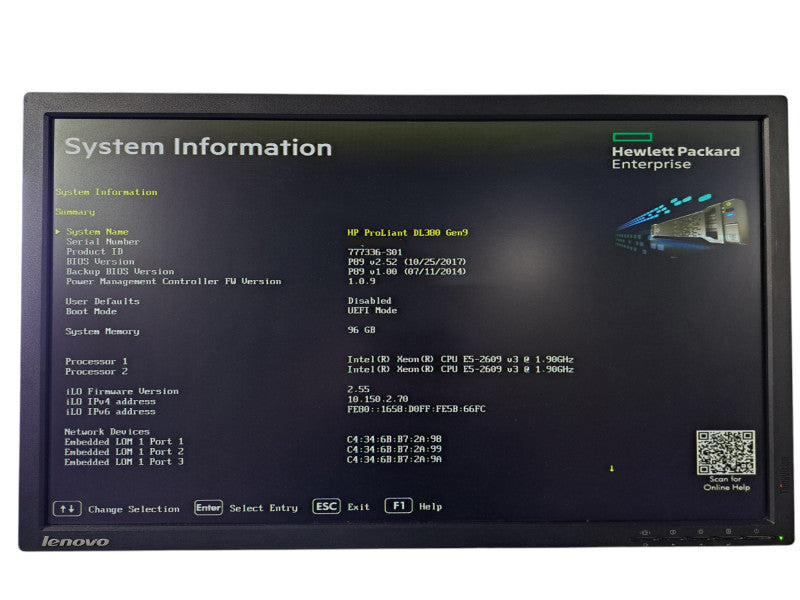Click the P89 v1.00 backup BIOS value
This screenshot has height=600, width=800.
pos(407,271)
